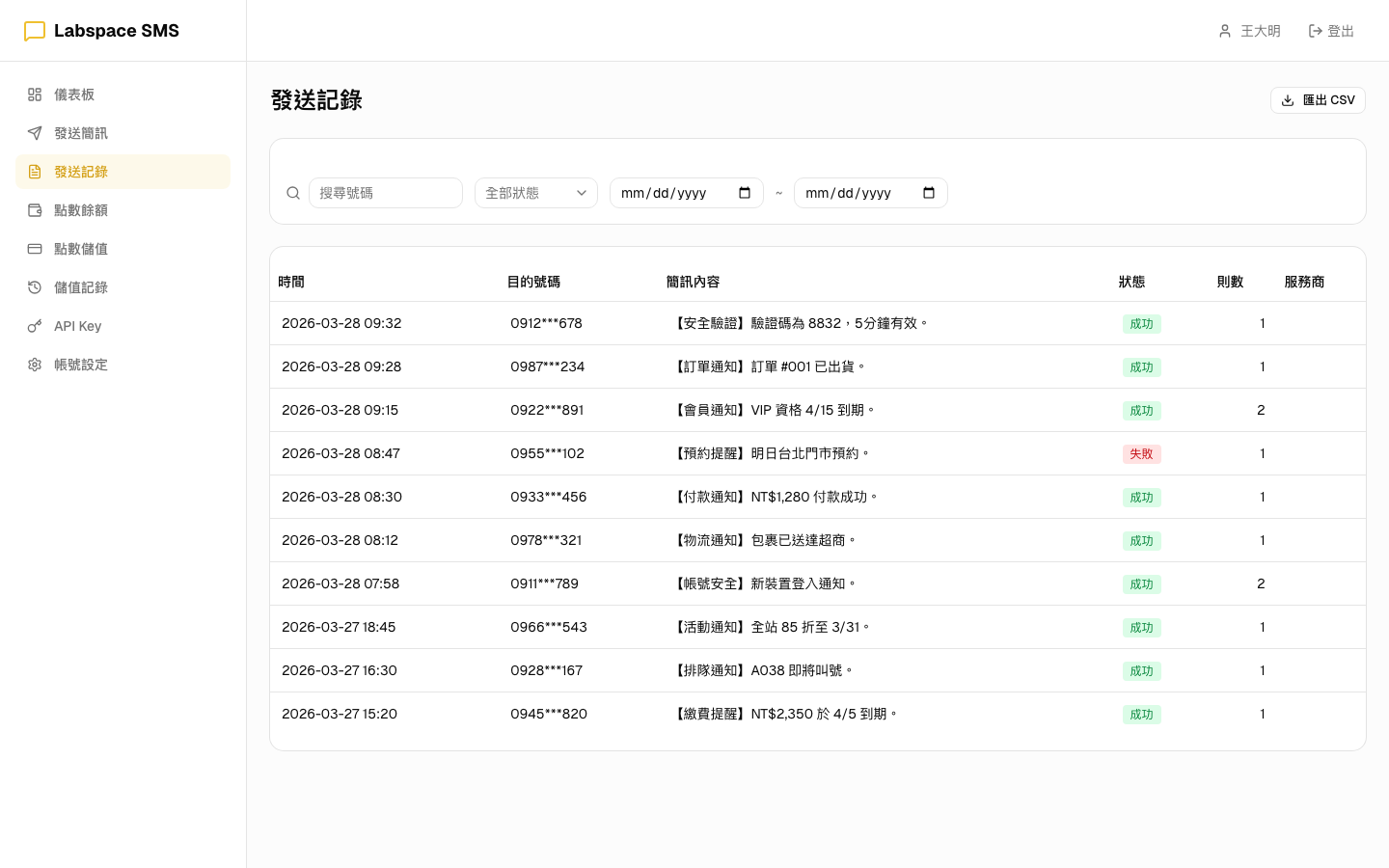Click the 發送記錄 document icon in sidebar
The width and height of the screenshot is (1389, 868).
pyautogui.click(x=35, y=172)
